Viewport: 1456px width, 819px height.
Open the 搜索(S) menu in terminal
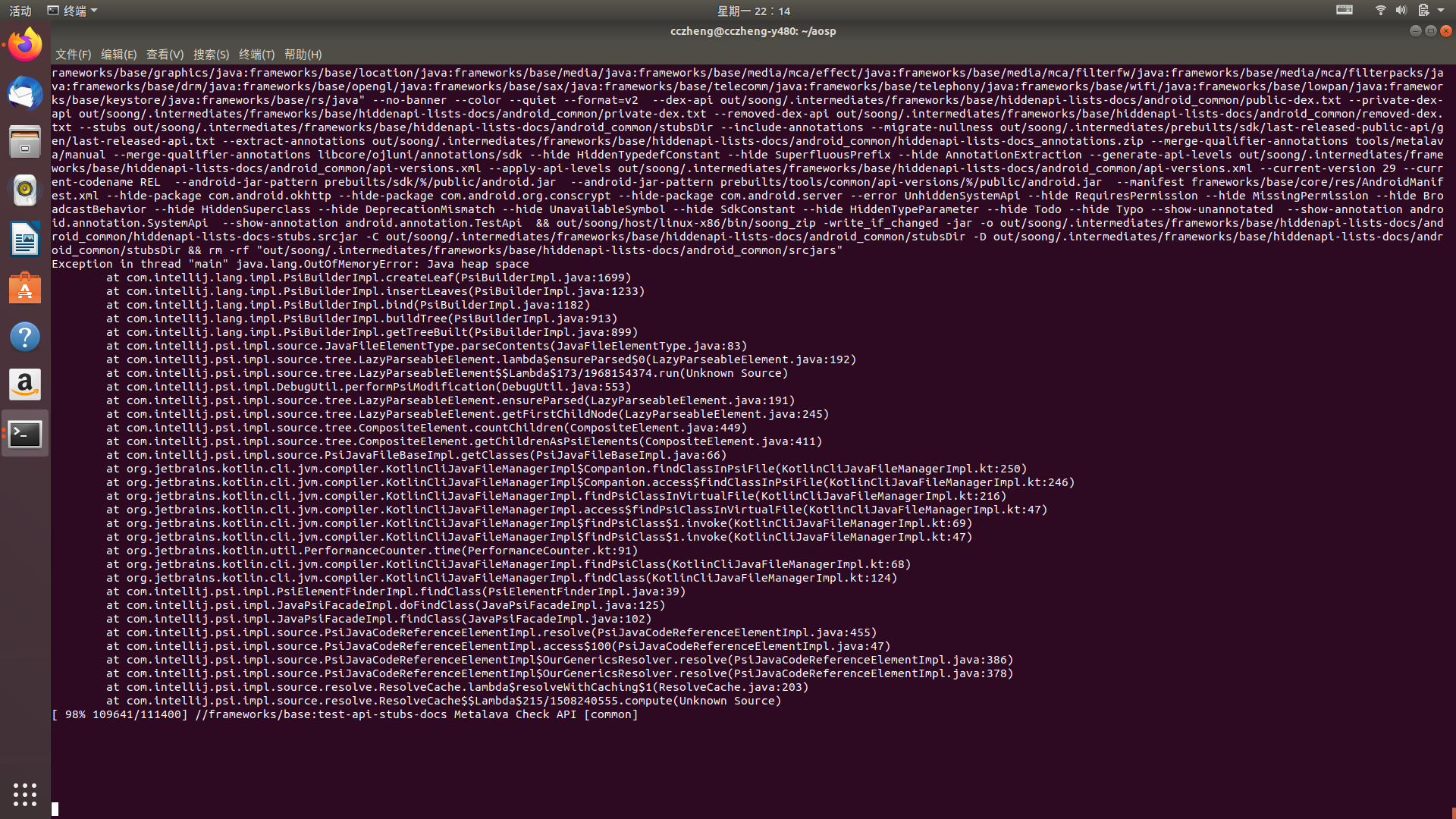coord(212,55)
